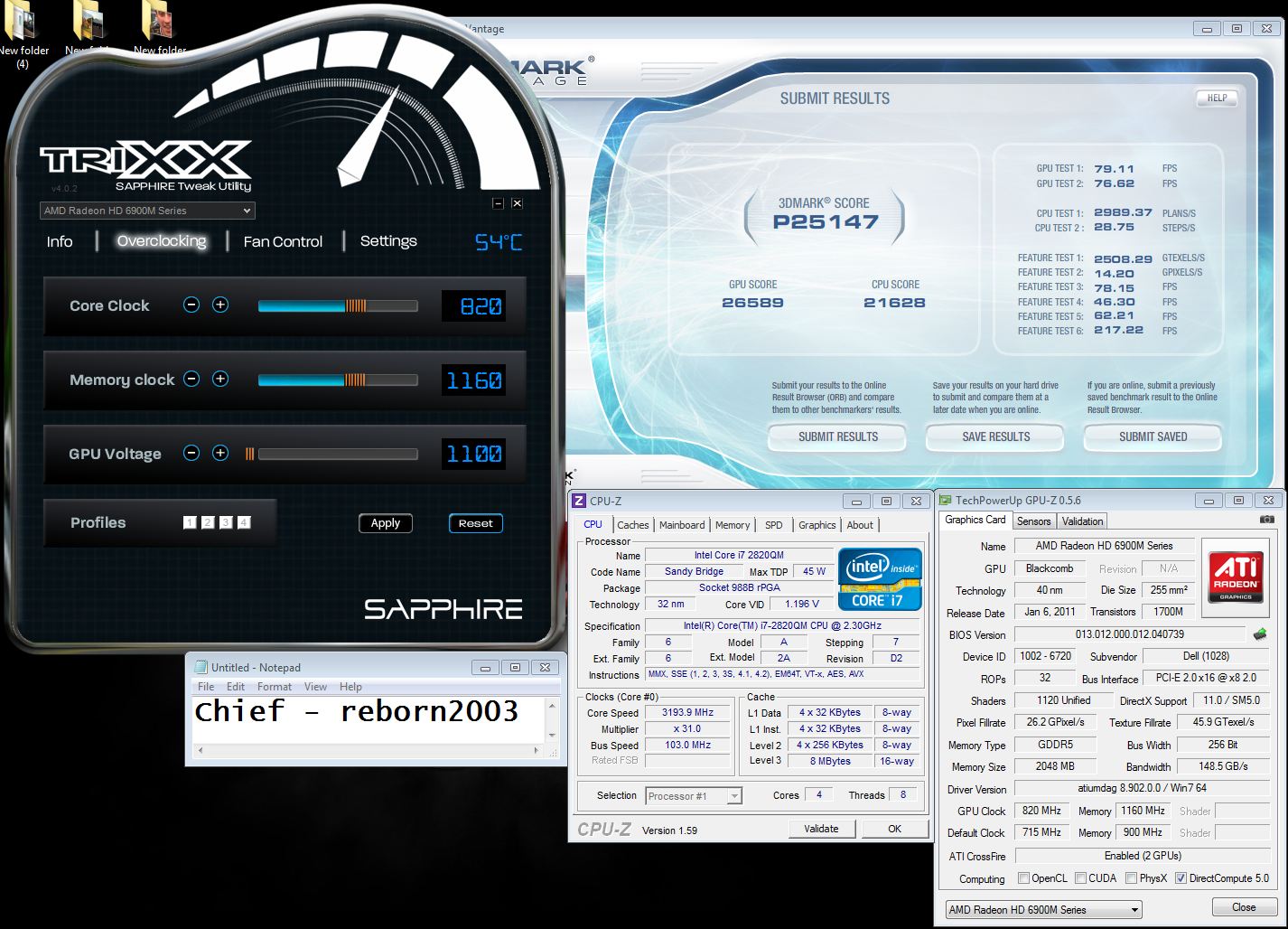Open the TRIXX graphics card dropdown
1288x929 pixels.
[147, 211]
